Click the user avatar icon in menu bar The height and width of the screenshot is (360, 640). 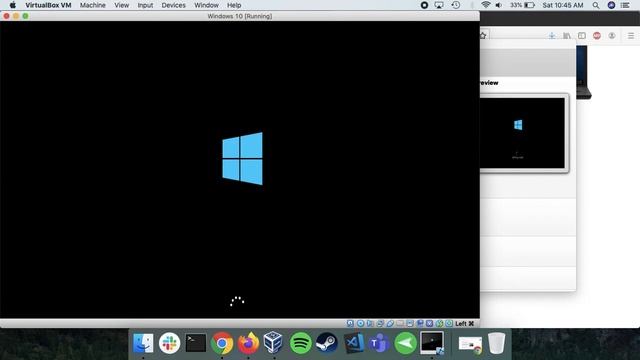coord(611,5)
